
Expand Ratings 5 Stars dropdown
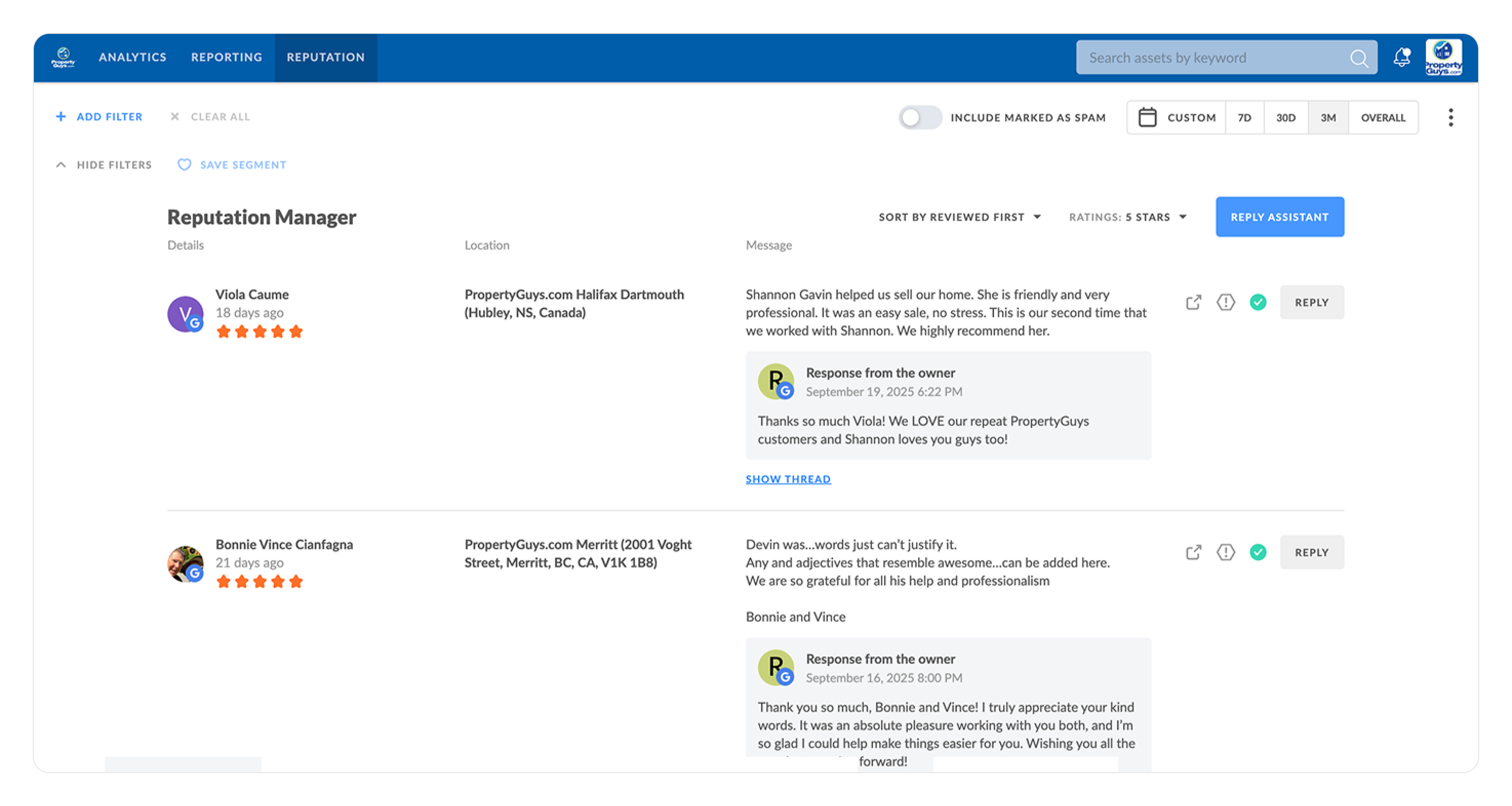(x=1127, y=217)
